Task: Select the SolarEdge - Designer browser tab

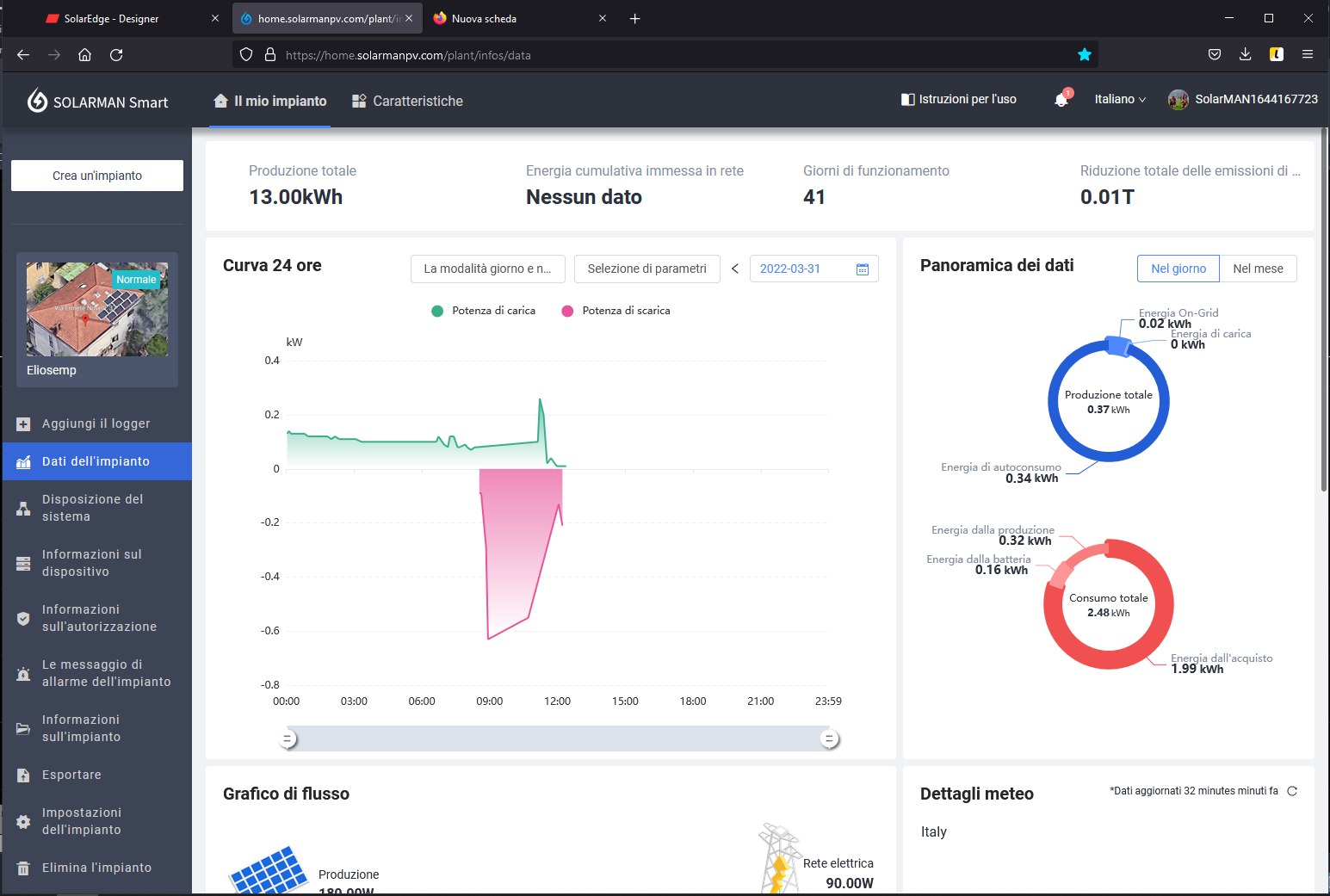Action: (x=111, y=18)
